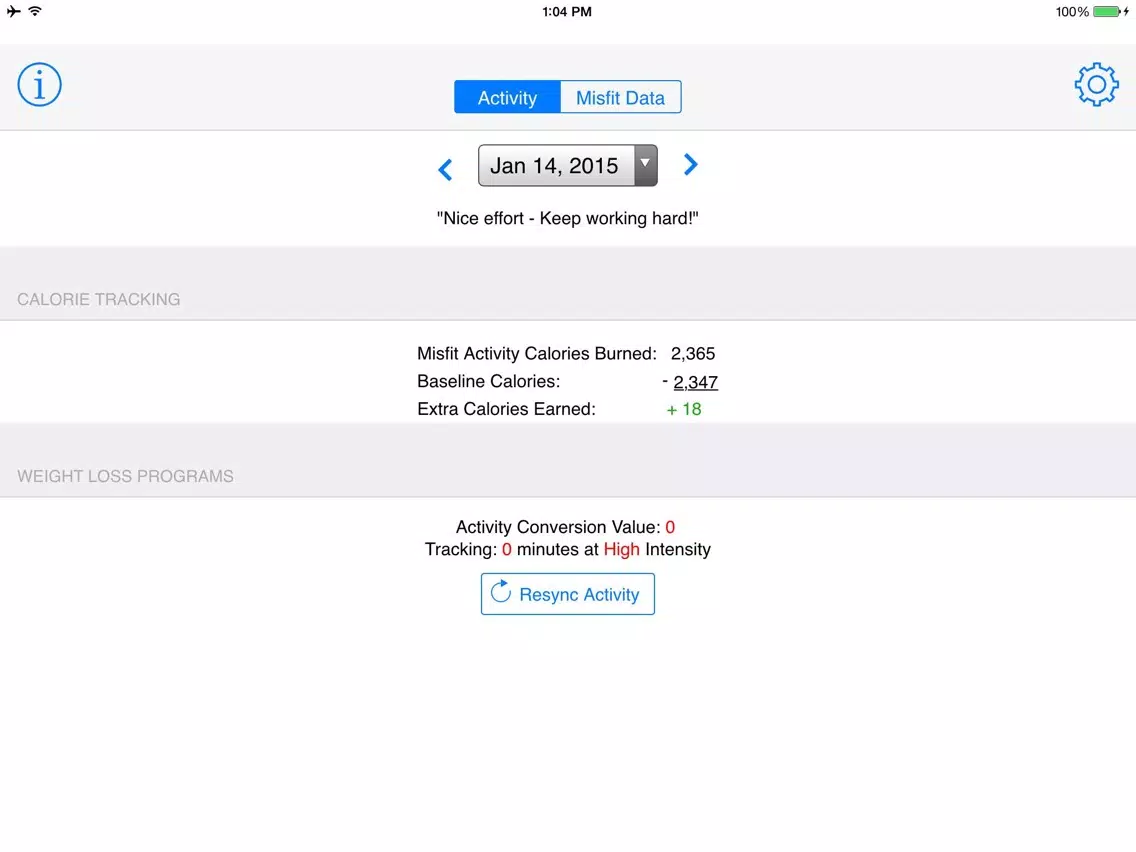
Task: Select Misfit Activity Calories Burned value 2,365
Action: (693, 354)
